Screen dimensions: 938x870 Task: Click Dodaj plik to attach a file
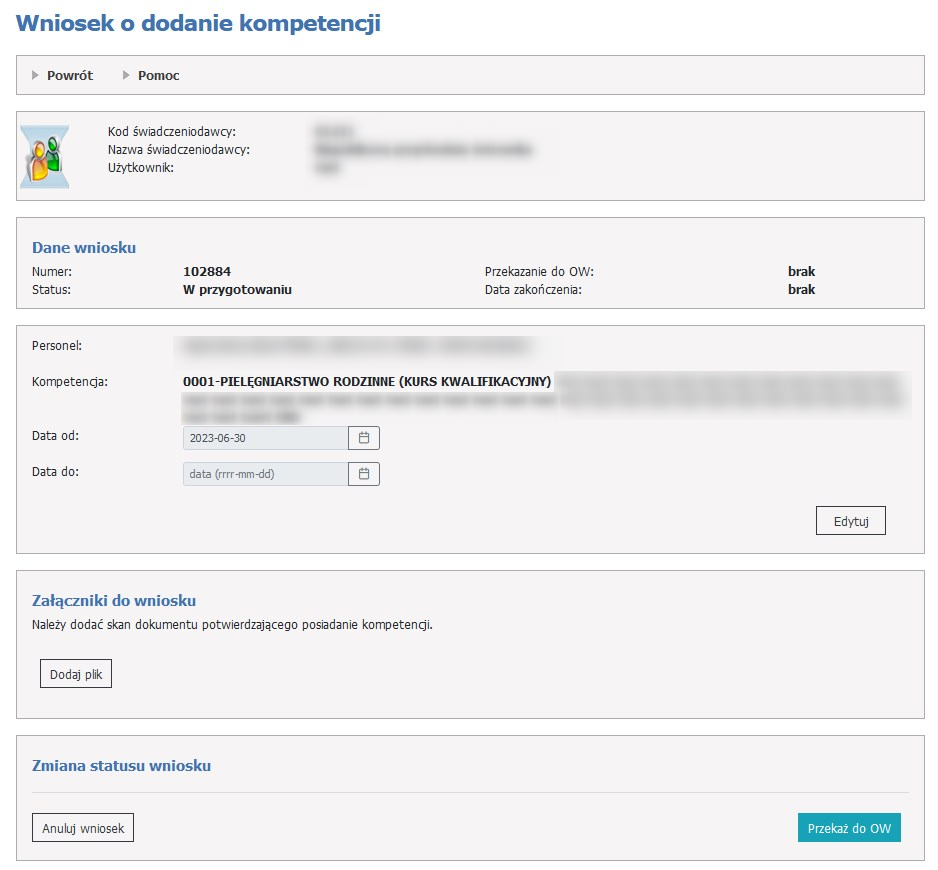76,674
